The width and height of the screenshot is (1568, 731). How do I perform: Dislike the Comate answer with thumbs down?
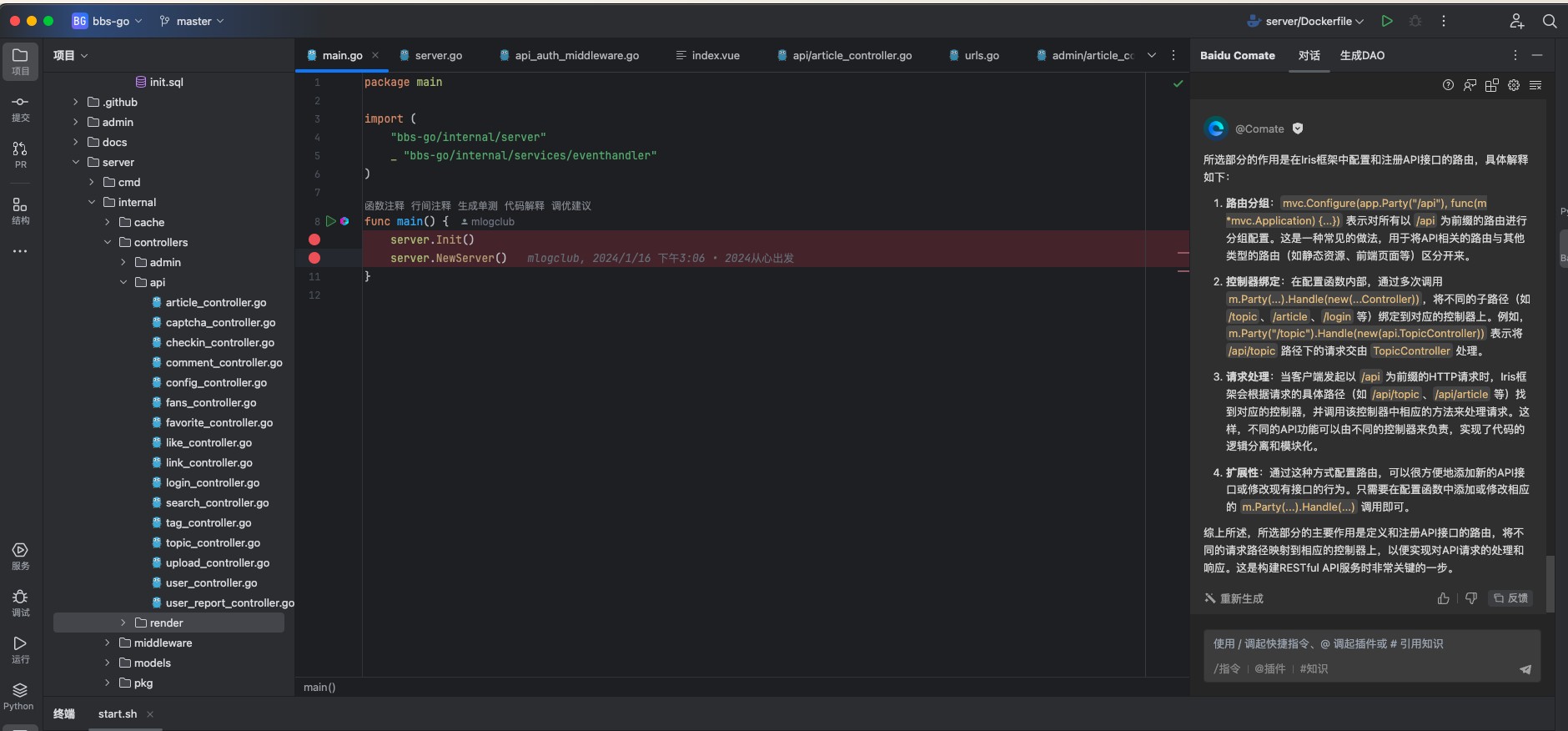point(1471,598)
